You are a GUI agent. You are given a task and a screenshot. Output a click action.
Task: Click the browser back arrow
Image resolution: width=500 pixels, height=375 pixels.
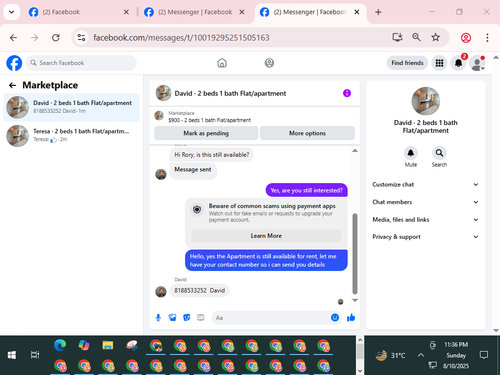(x=13, y=38)
